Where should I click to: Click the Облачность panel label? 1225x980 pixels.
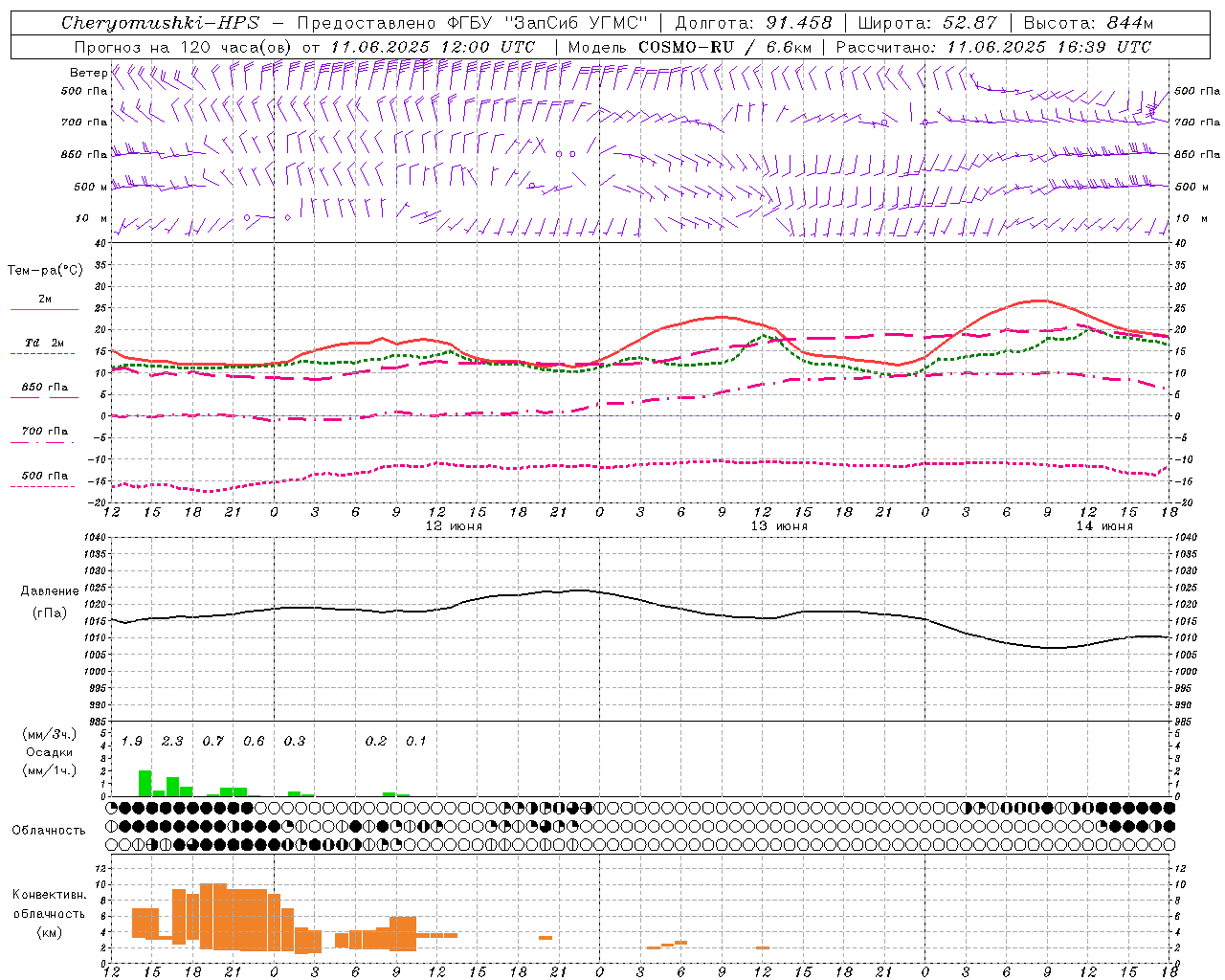click(49, 831)
